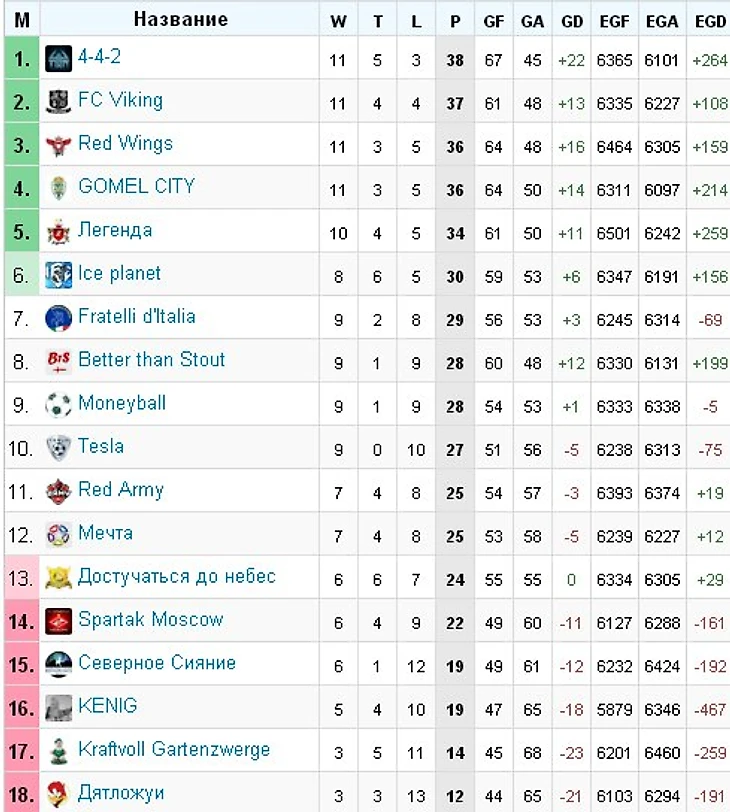
Task: Click the P points column header
Action: 455,21
